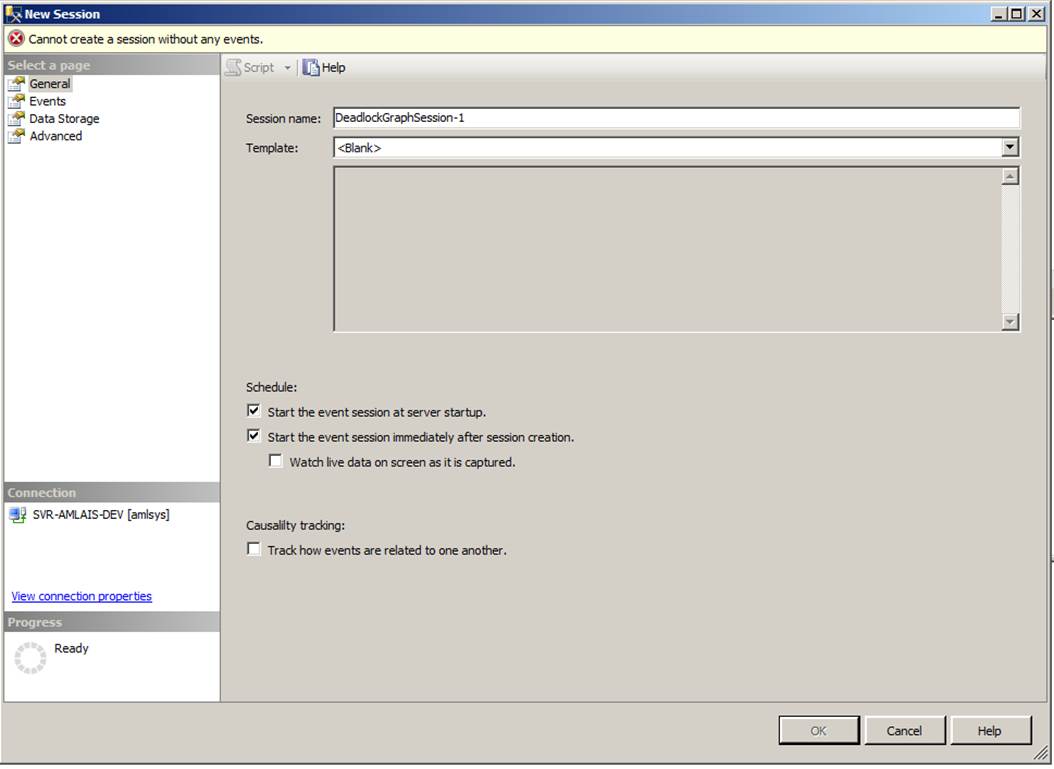The image size is (1054, 769).
Task: Toggle start session immediately after creation
Action: [253, 436]
